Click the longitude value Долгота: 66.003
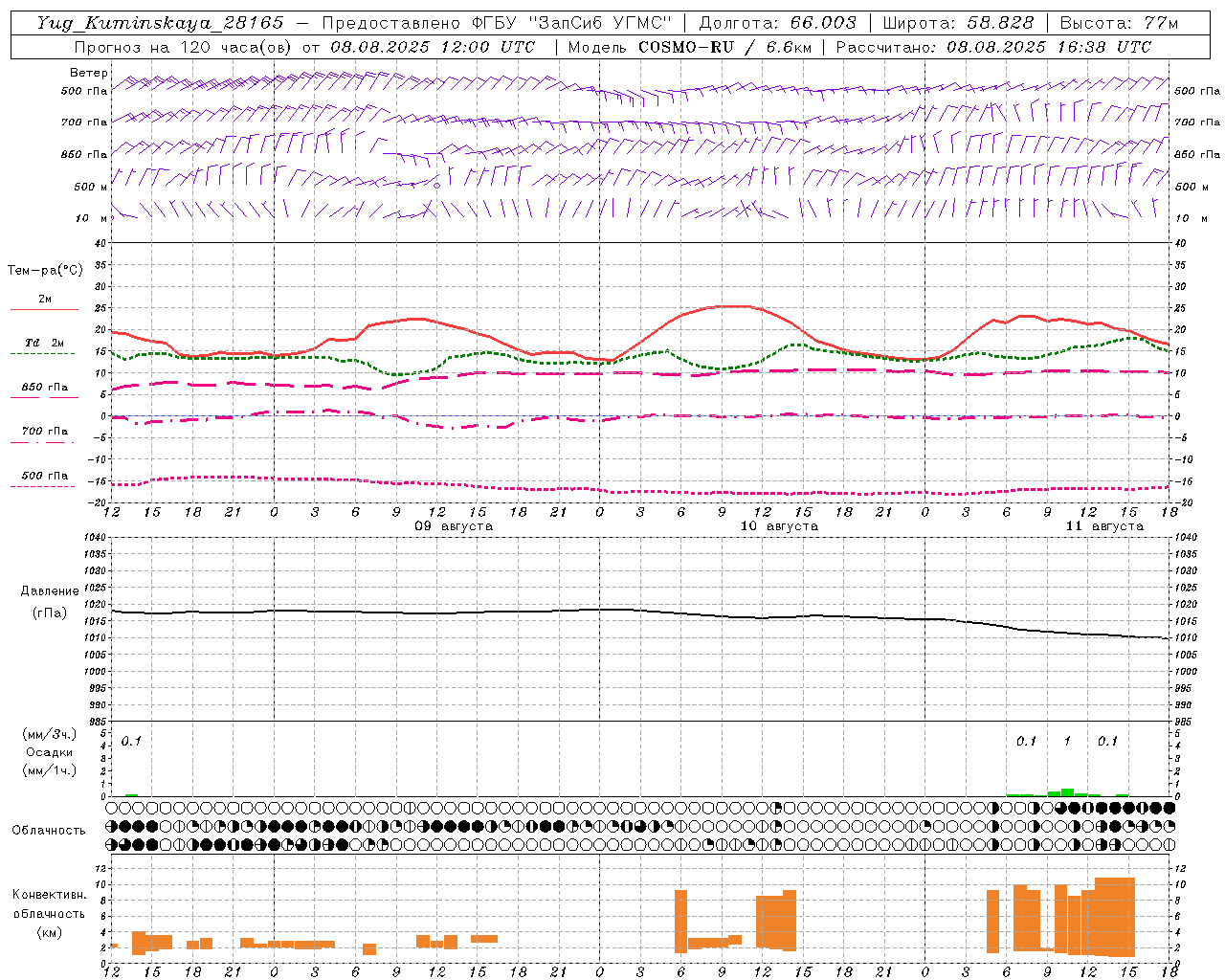The image size is (1225, 980). pos(777,23)
